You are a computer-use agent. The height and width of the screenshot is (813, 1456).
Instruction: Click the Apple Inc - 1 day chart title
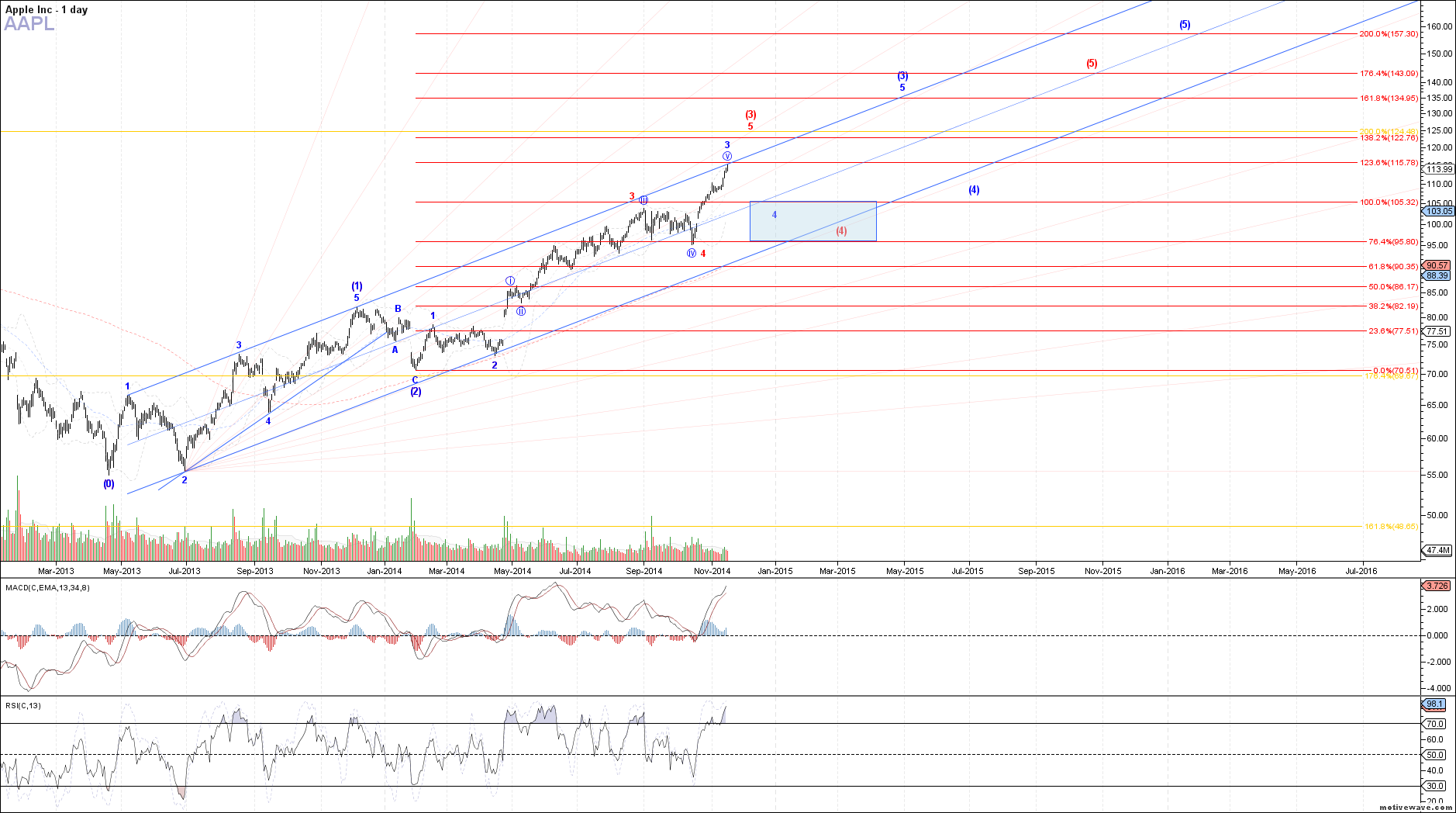tap(47, 10)
